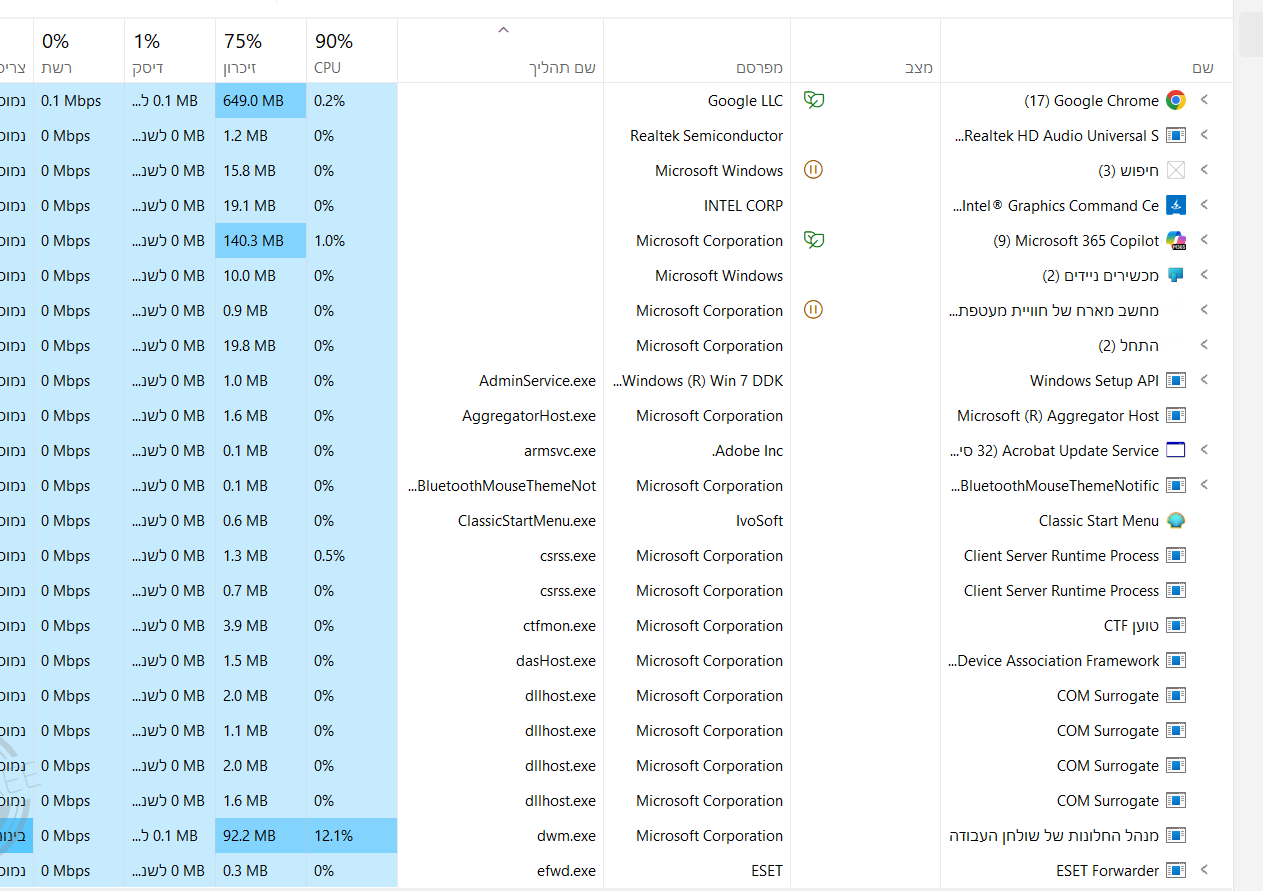Viewport: 1263px width, 891px height.
Task: Click the BluetoothMouseThemeNotific process icon
Action: tap(1176, 485)
